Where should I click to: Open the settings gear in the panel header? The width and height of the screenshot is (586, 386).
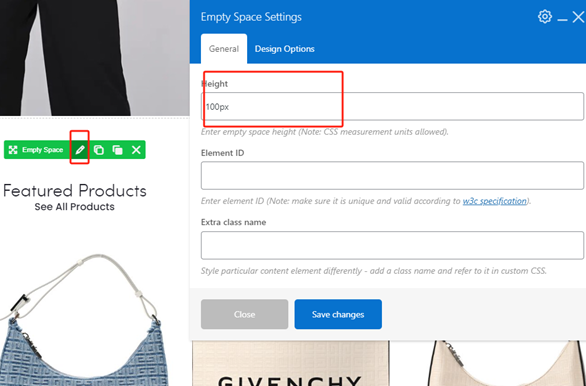click(x=545, y=17)
